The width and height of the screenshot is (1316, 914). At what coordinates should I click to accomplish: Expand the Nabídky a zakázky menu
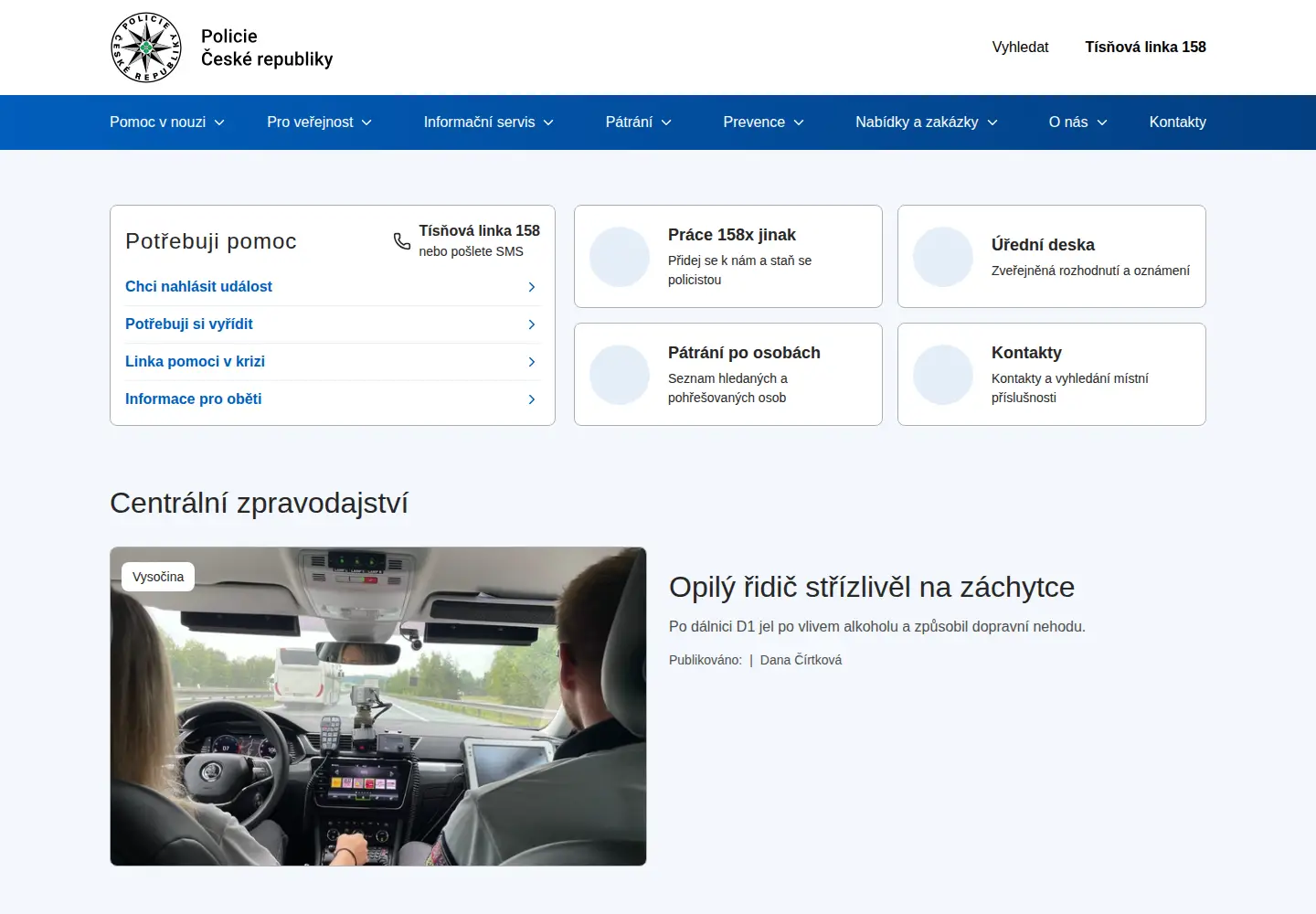(927, 122)
